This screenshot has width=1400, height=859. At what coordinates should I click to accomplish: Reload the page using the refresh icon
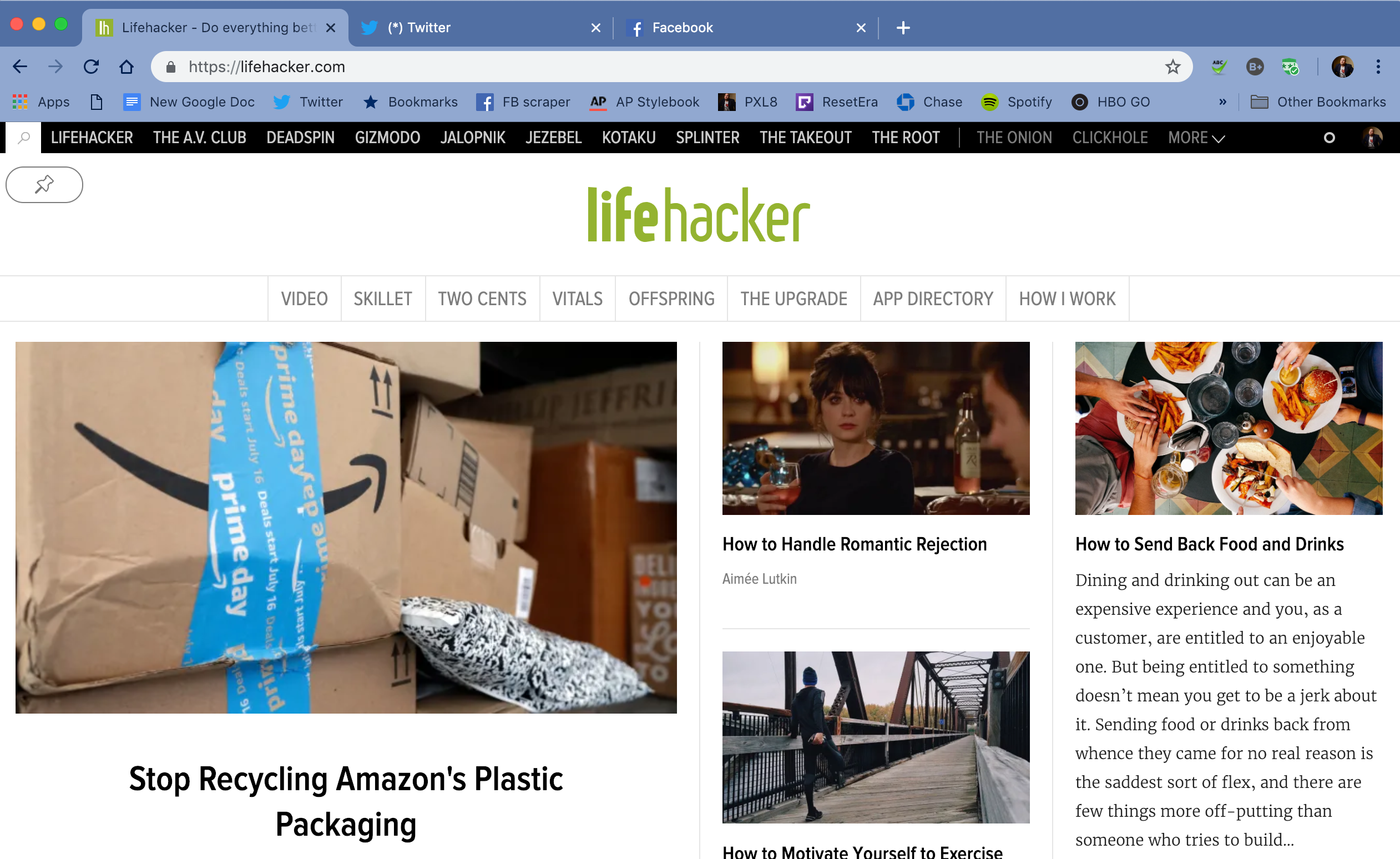pyautogui.click(x=91, y=67)
